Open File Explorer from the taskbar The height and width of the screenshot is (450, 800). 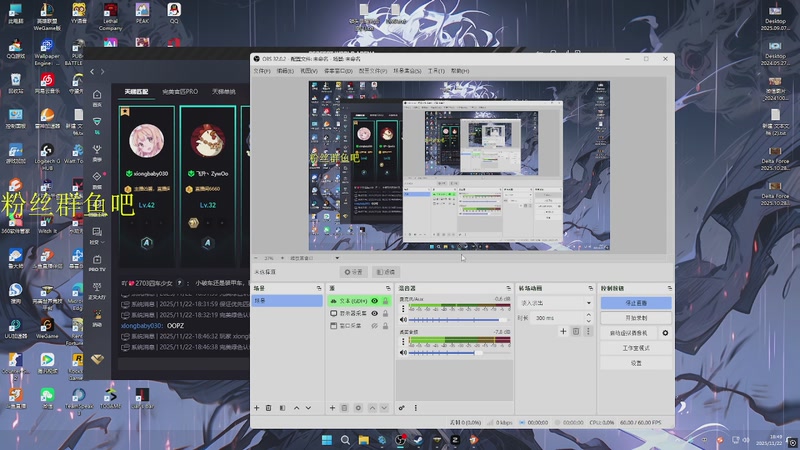(x=364, y=440)
